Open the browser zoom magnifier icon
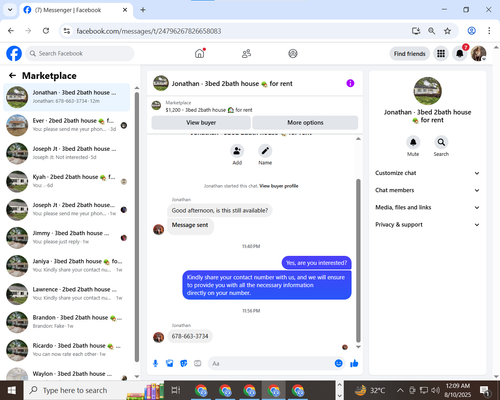Image resolution: width=500 pixels, height=400 pixels. (x=431, y=31)
